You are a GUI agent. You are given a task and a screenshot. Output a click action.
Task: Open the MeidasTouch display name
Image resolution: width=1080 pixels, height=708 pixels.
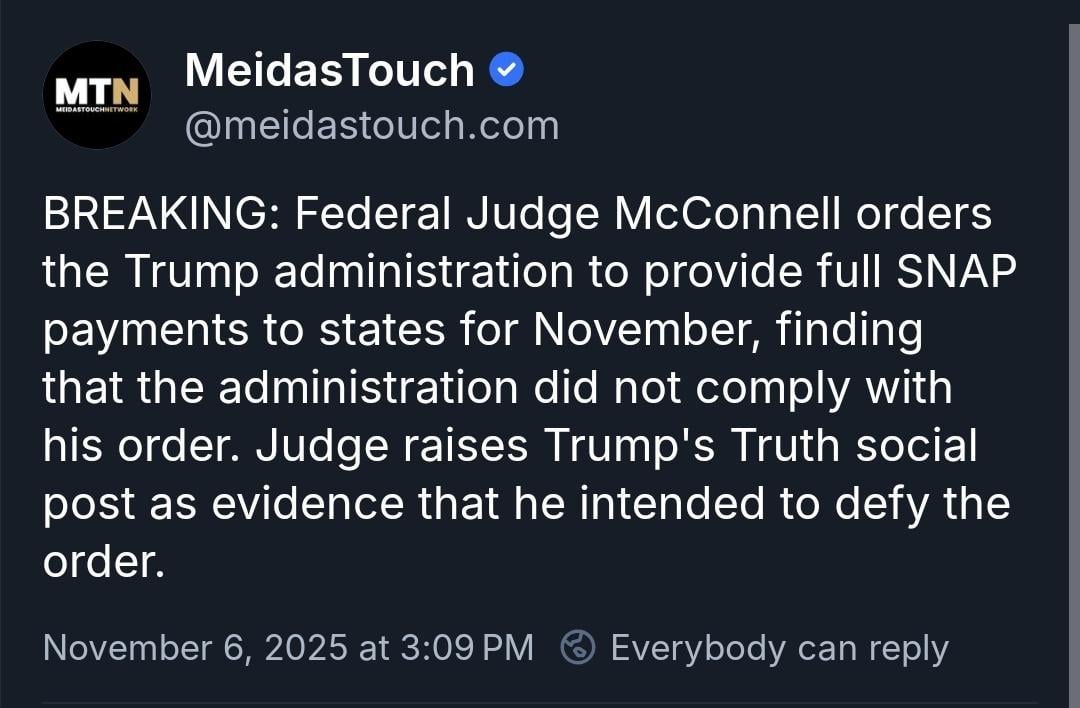[x=329, y=71]
